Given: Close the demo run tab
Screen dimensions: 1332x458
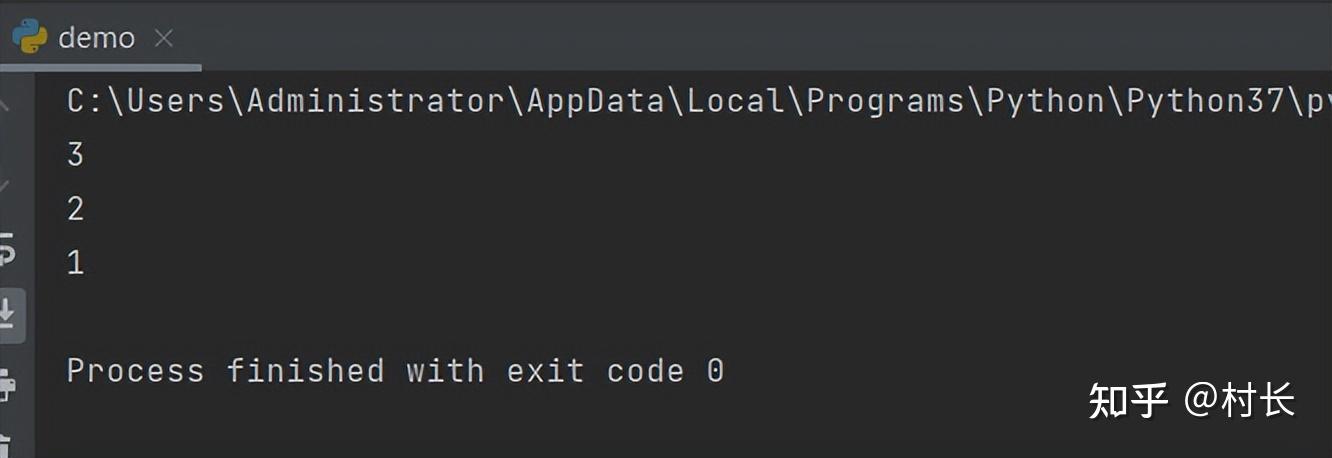Looking at the screenshot, I should coord(164,38).
